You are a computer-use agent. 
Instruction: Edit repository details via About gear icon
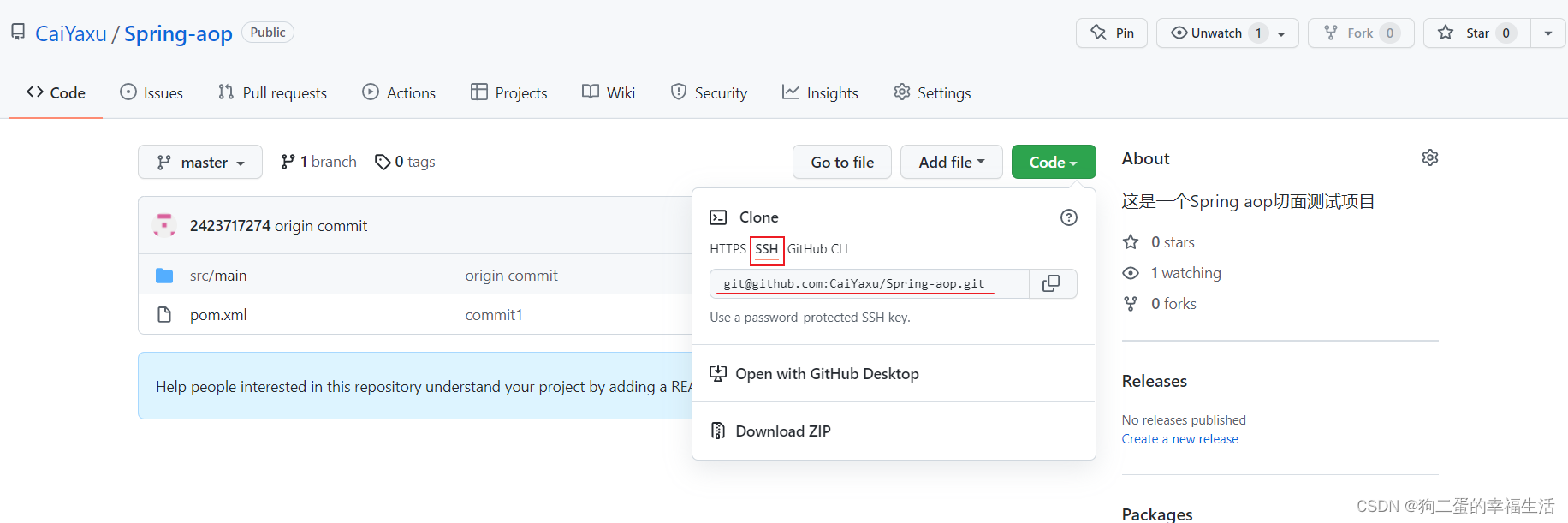1429,157
